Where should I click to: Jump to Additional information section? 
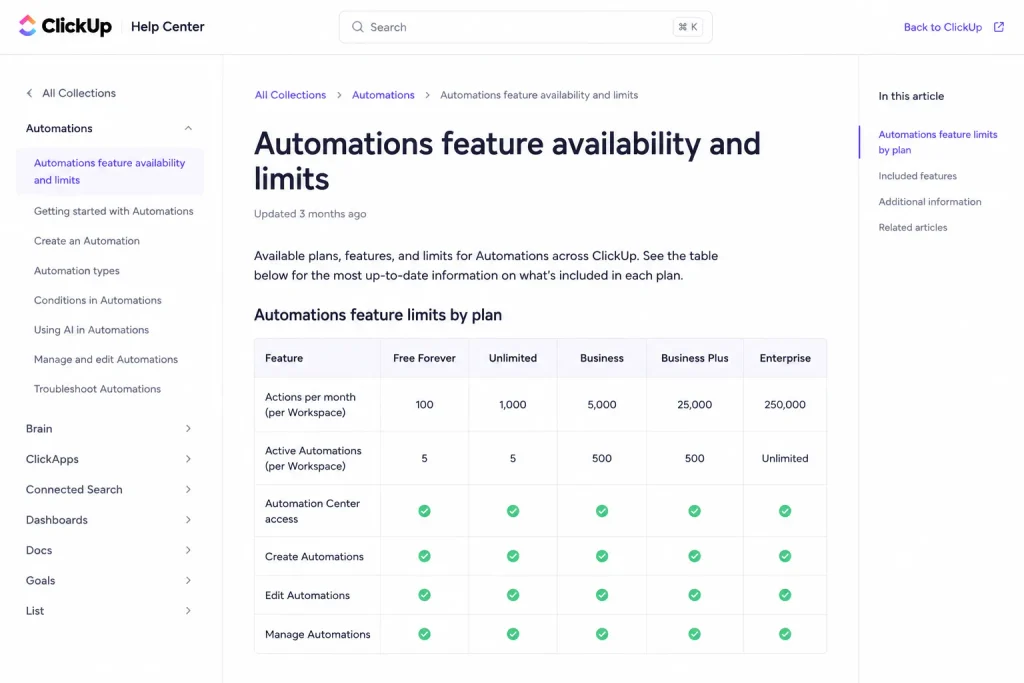coord(930,202)
